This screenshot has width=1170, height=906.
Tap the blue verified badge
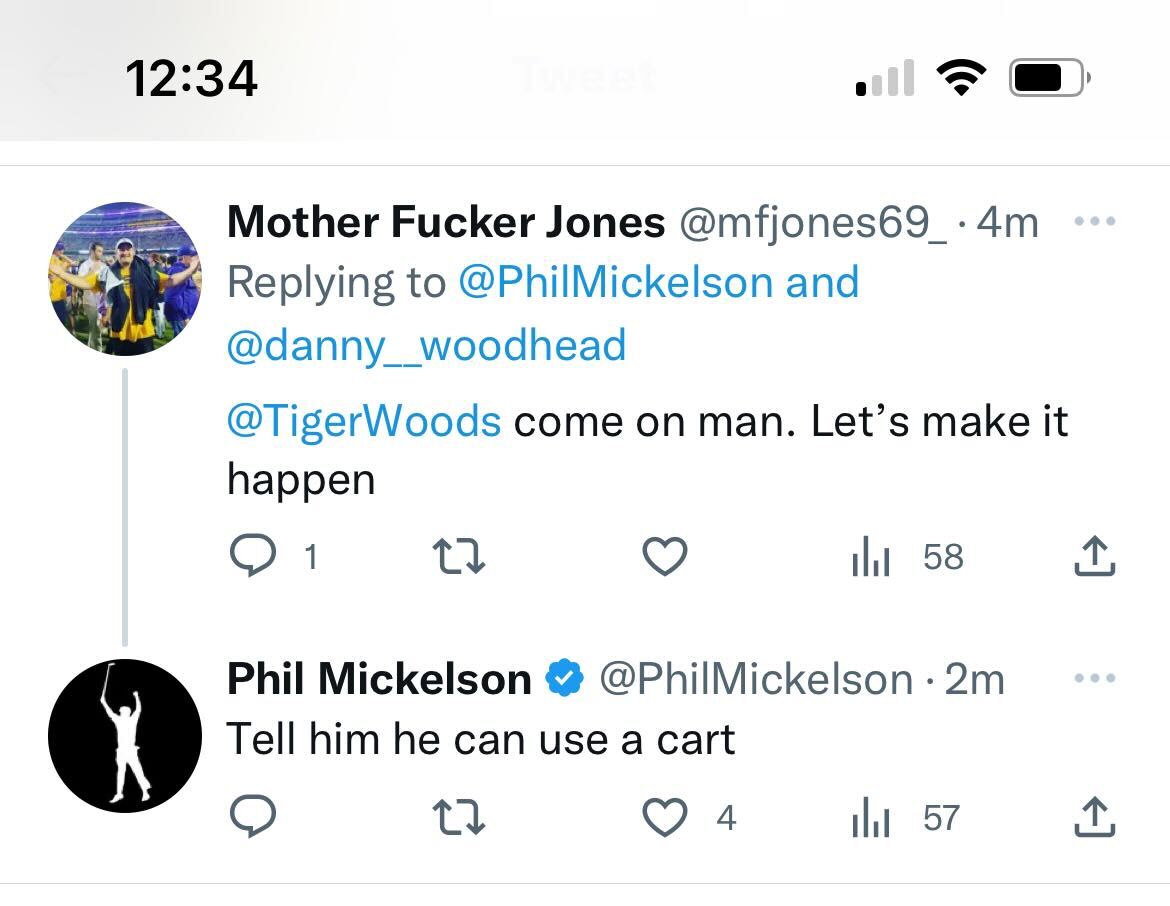[565, 680]
